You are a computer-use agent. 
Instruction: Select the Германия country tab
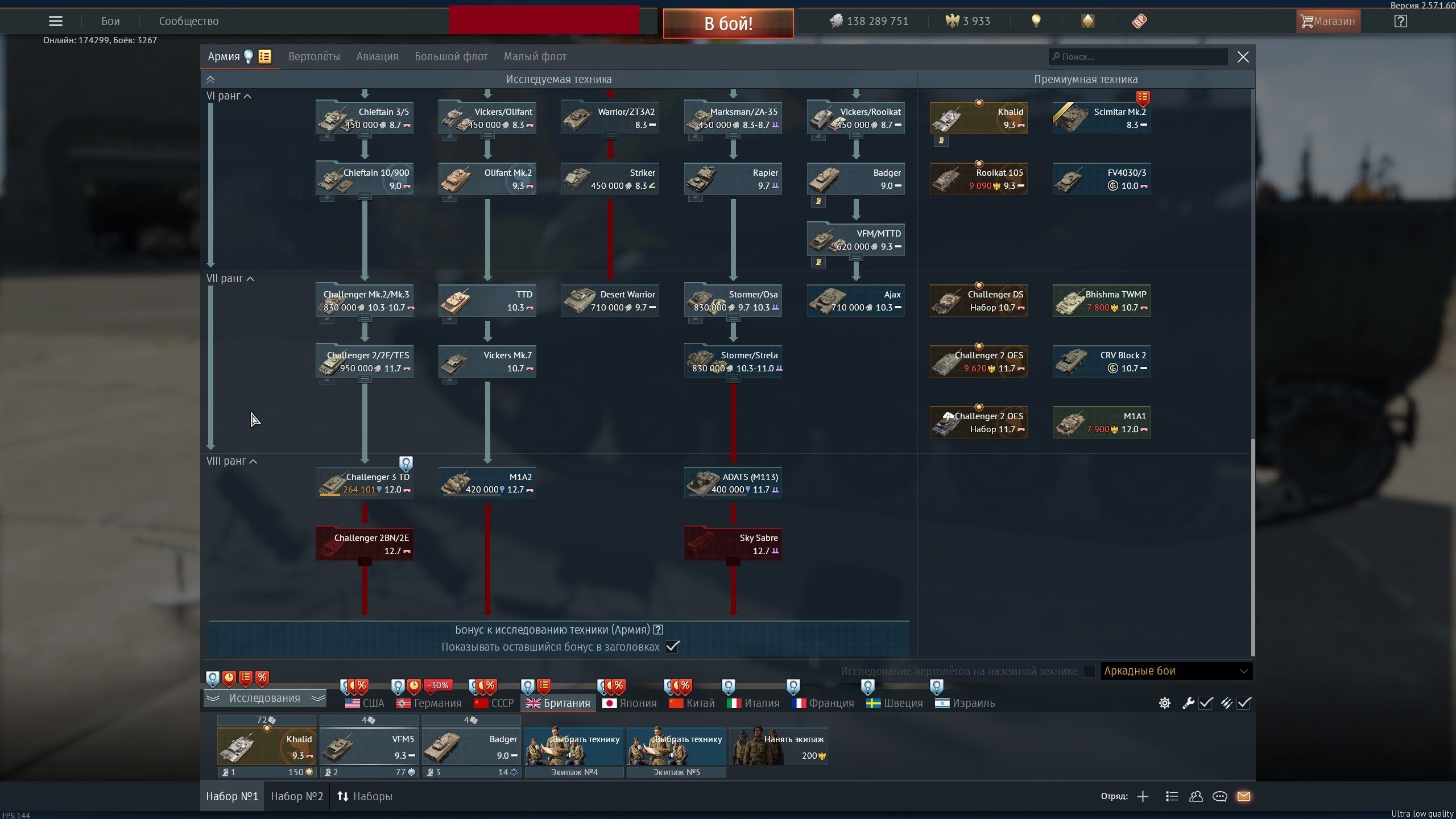tap(429, 704)
